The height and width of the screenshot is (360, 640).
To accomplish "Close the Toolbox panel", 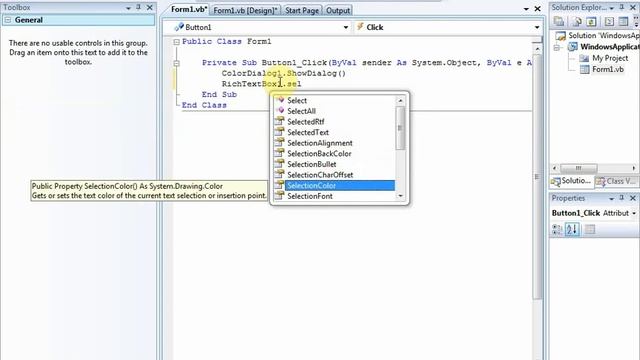I will [x=150, y=7].
